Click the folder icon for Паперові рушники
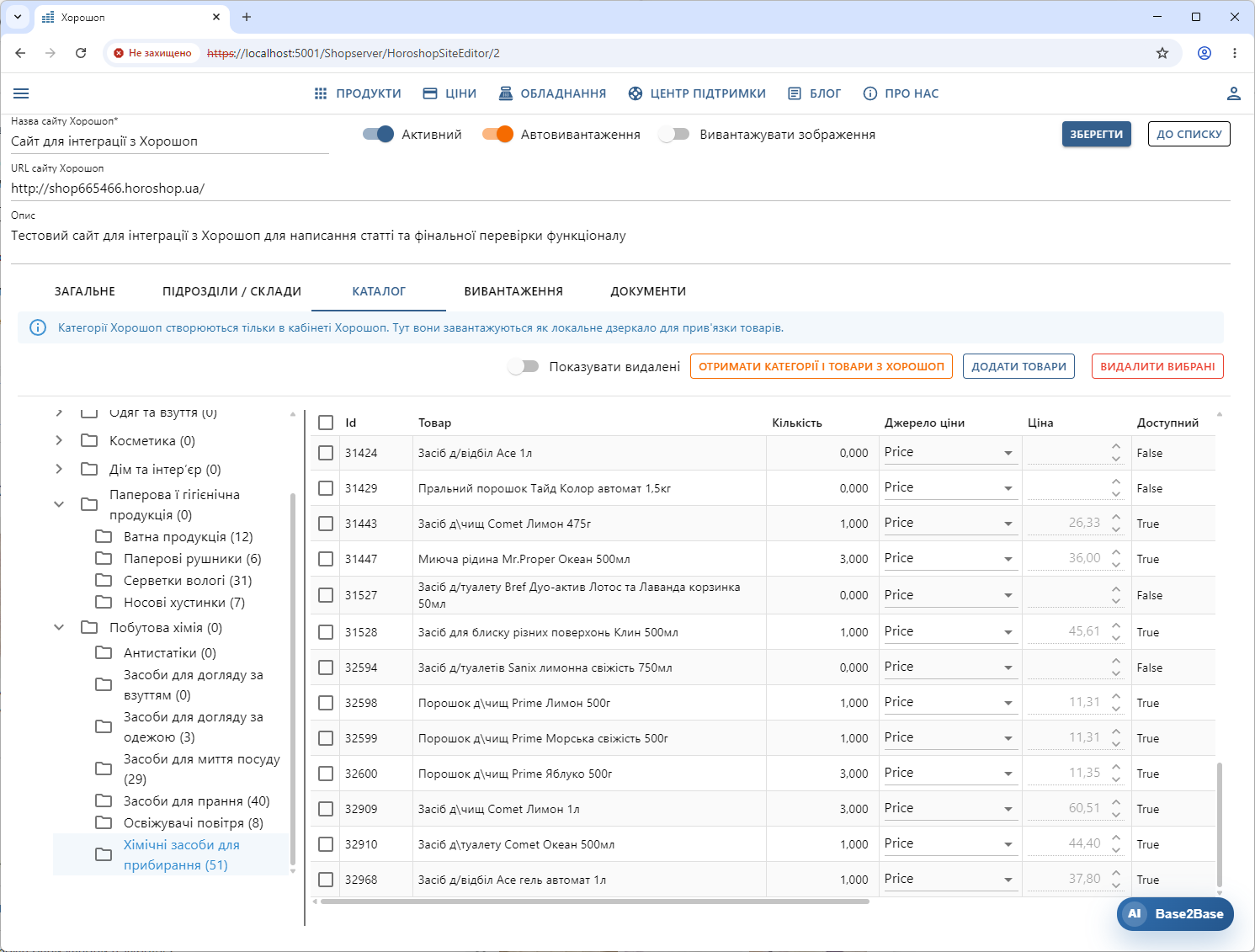 [104, 558]
